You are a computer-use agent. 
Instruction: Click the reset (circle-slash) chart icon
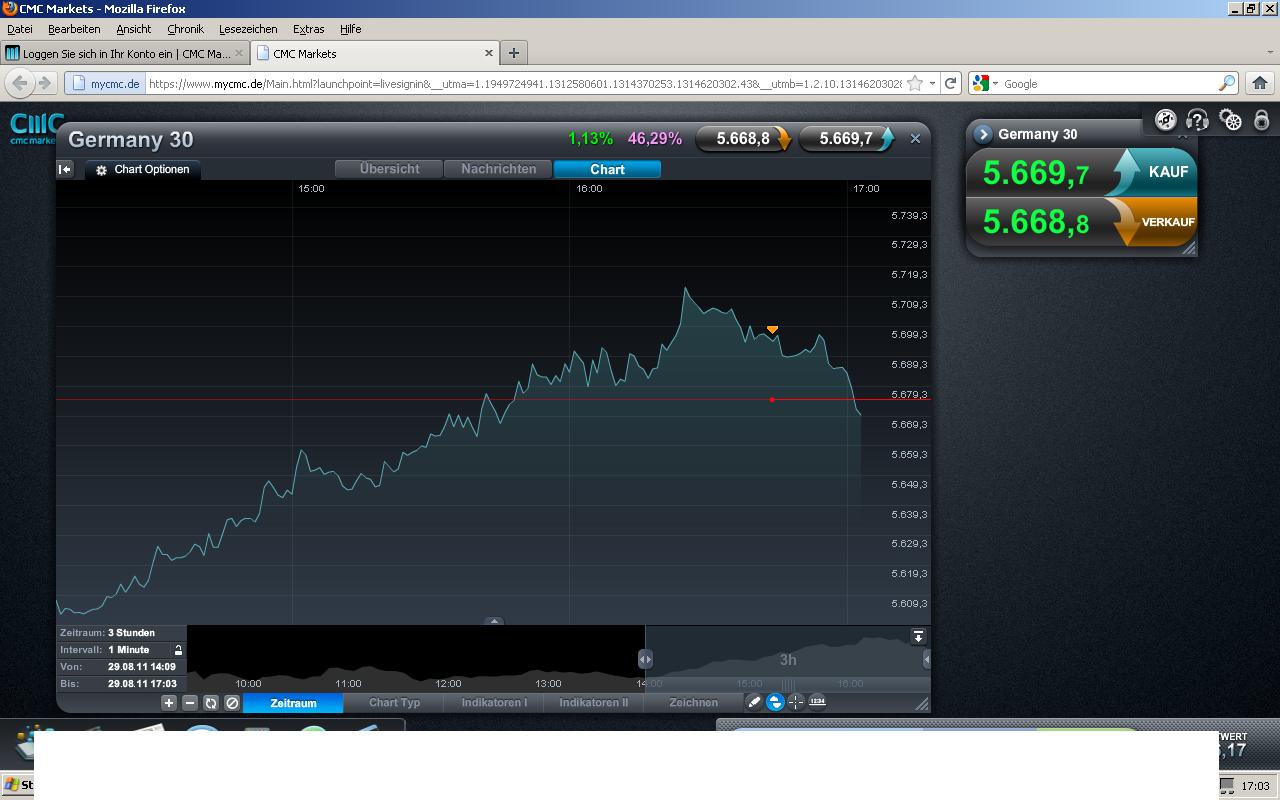point(232,703)
